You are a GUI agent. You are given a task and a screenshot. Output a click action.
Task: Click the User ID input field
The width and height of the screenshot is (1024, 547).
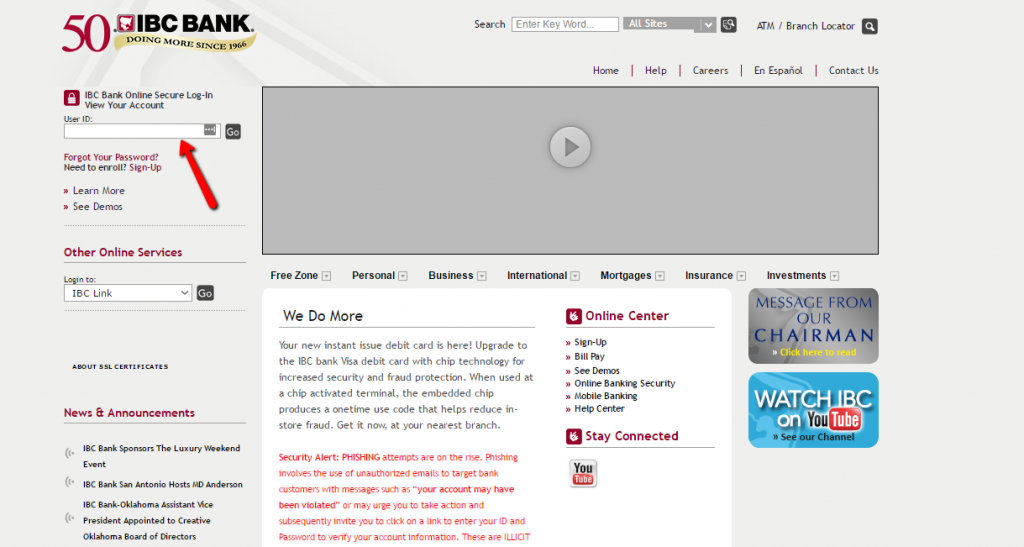point(142,131)
